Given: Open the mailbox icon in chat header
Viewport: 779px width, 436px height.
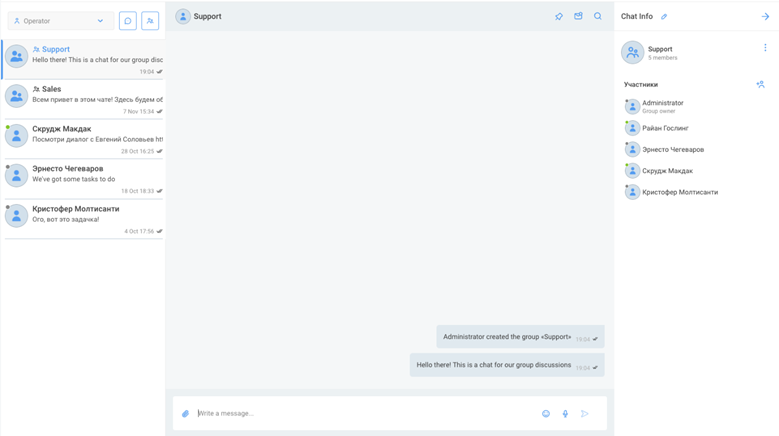Looking at the screenshot, I should pyautogui.click(x=578, y=16).
